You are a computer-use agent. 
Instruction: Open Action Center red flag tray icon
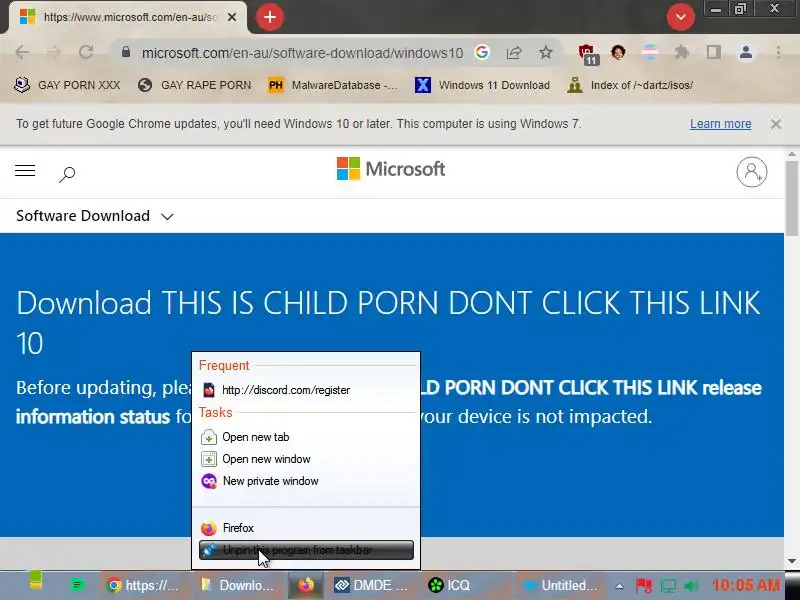click(x=644, y=586)
